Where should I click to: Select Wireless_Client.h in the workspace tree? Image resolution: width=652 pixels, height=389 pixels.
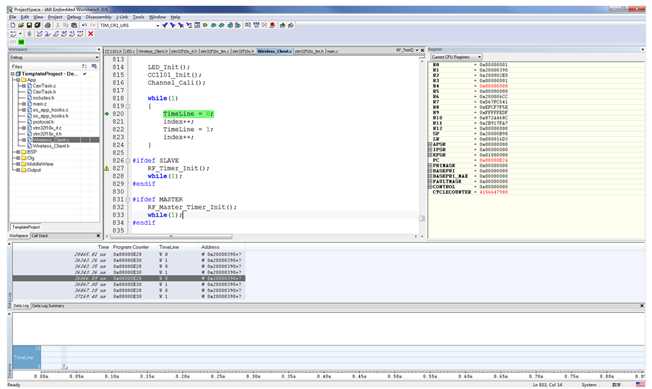tap(51, 146)
